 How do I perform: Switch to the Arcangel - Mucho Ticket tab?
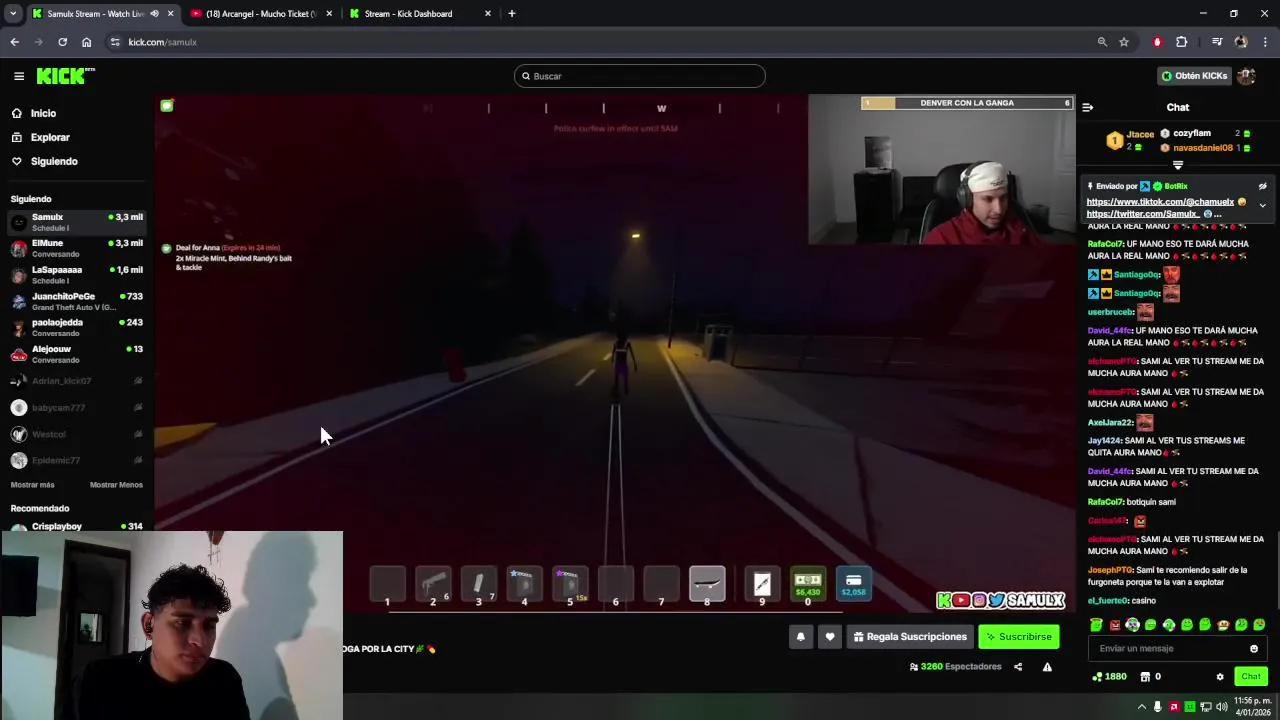click(x=260, y=13)
